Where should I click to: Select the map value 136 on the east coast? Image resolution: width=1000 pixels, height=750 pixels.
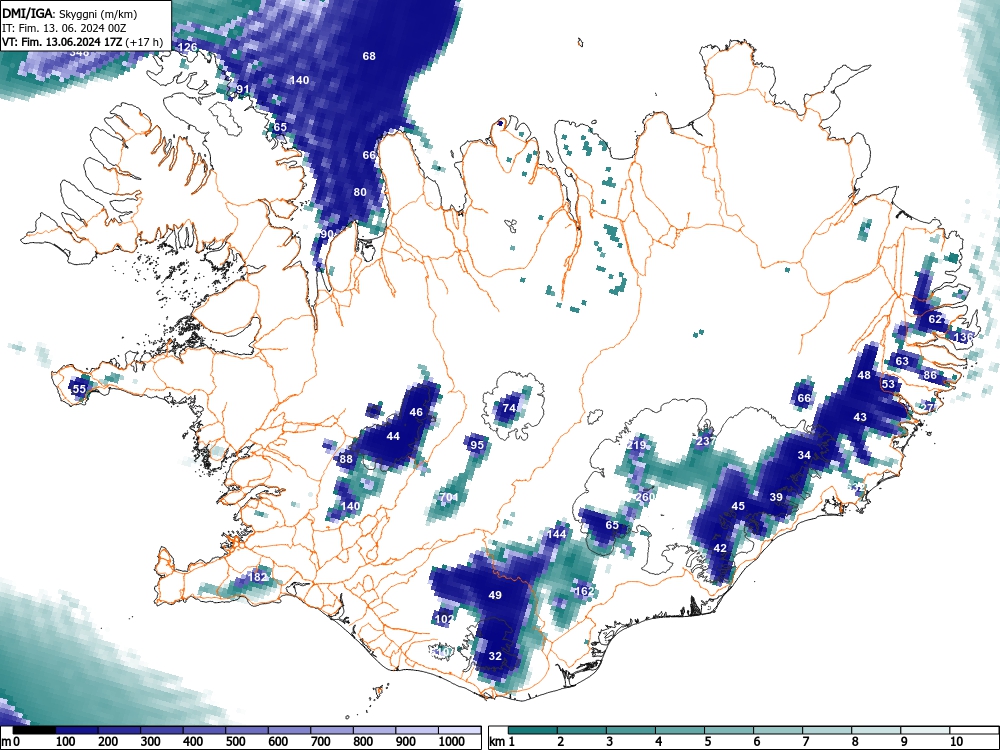click(964, 337)
